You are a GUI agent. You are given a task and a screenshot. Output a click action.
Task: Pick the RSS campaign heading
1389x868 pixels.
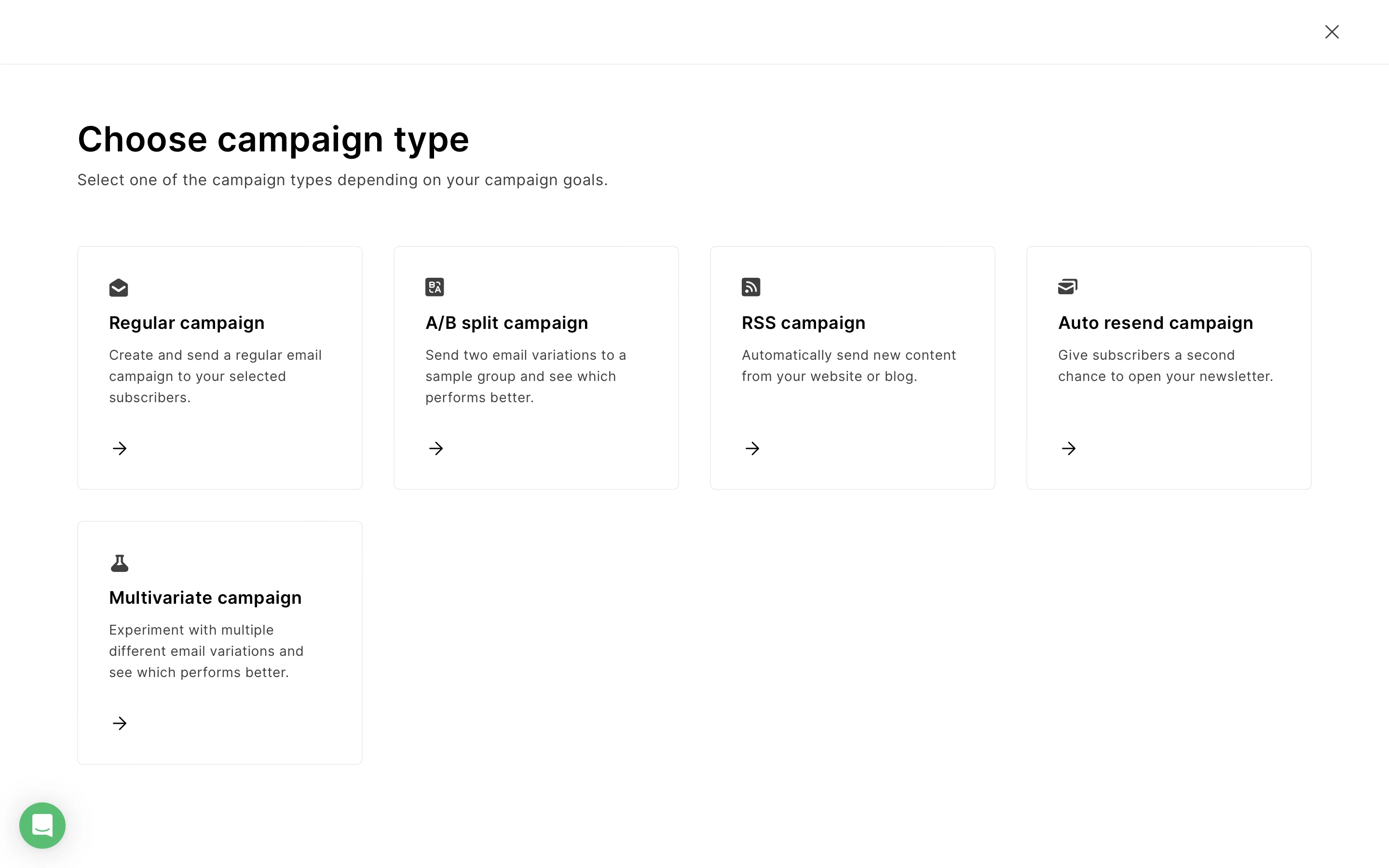pos(803,323)
